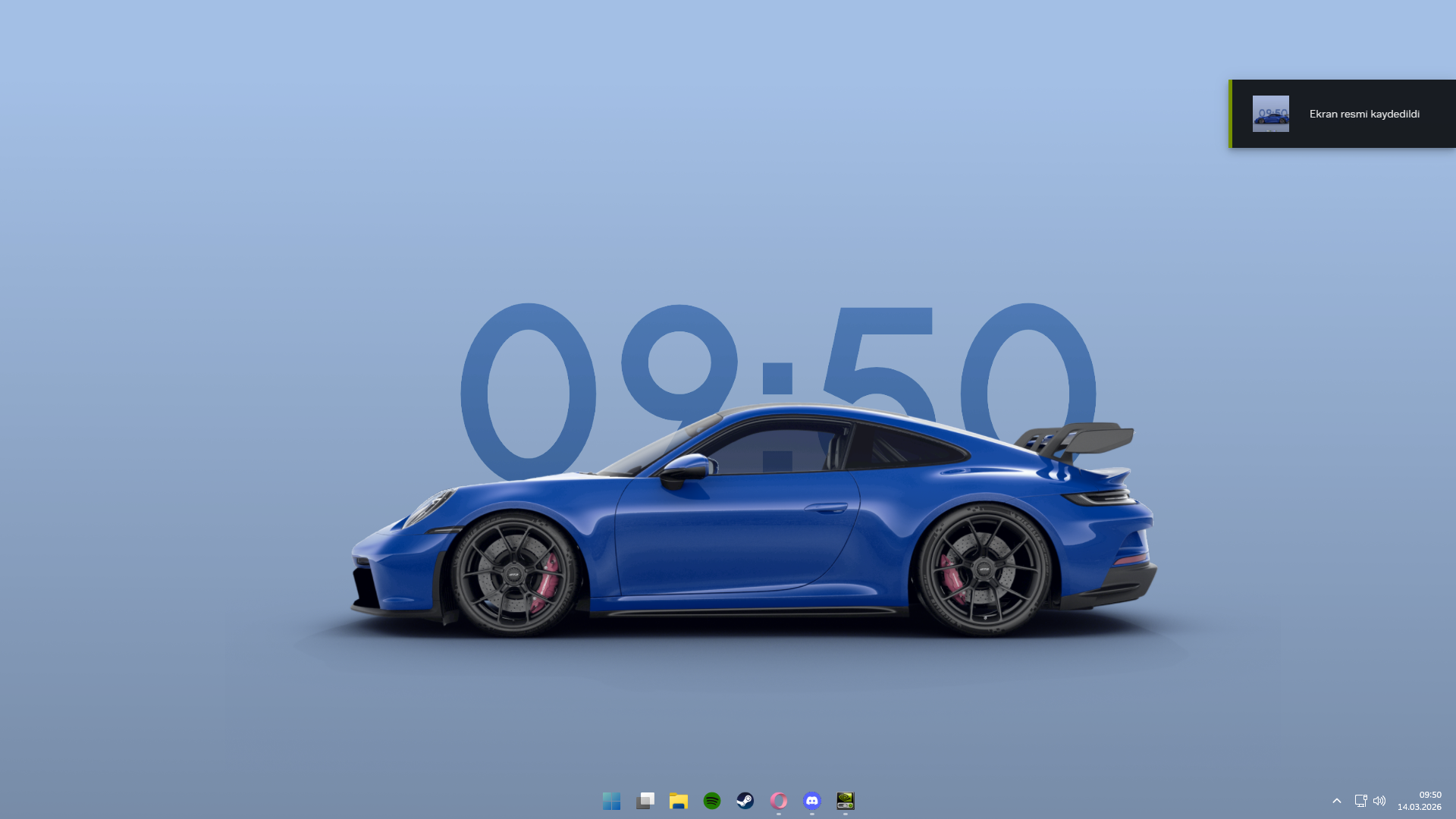Open Task View from the taskbar
Viewport: 1456px width, 819px height.
645,801
